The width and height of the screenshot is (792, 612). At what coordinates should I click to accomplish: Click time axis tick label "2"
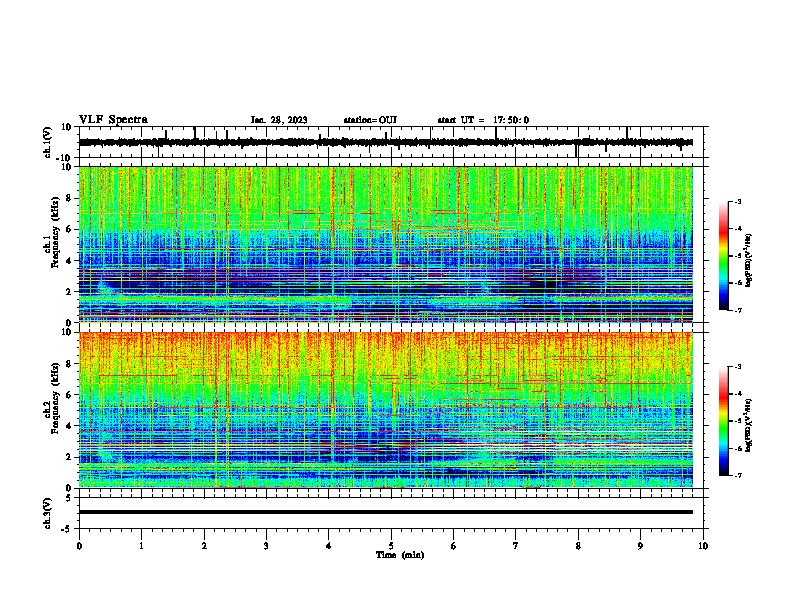pyautogui.click(x=204, y=546)
